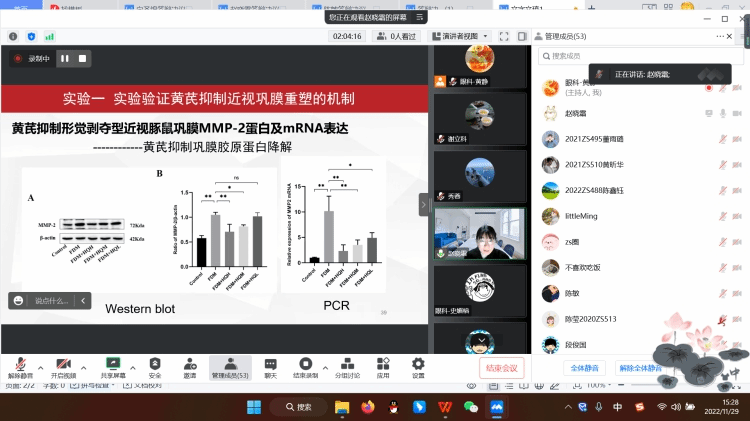Toggle microphone of 2021ZS510 member
Image resolution: width=750 pixels, height=421 pixels.
point(723,165)
